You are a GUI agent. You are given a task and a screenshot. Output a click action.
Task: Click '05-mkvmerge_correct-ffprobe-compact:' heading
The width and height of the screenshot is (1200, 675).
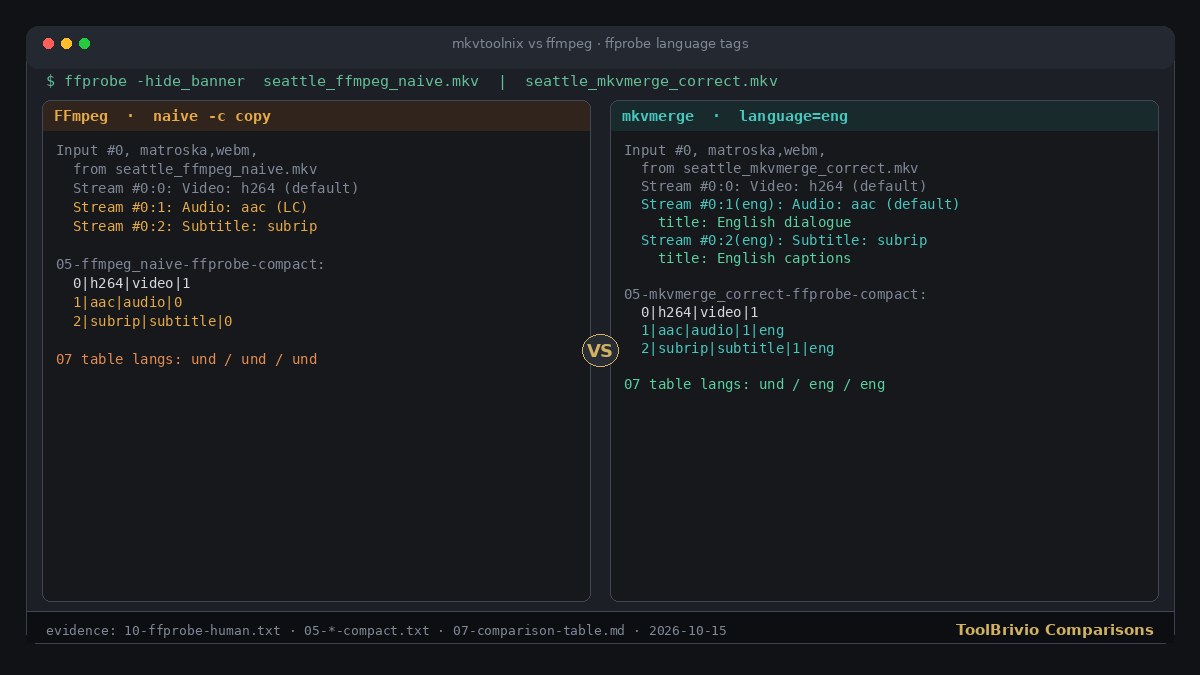[x=775, y=294]
